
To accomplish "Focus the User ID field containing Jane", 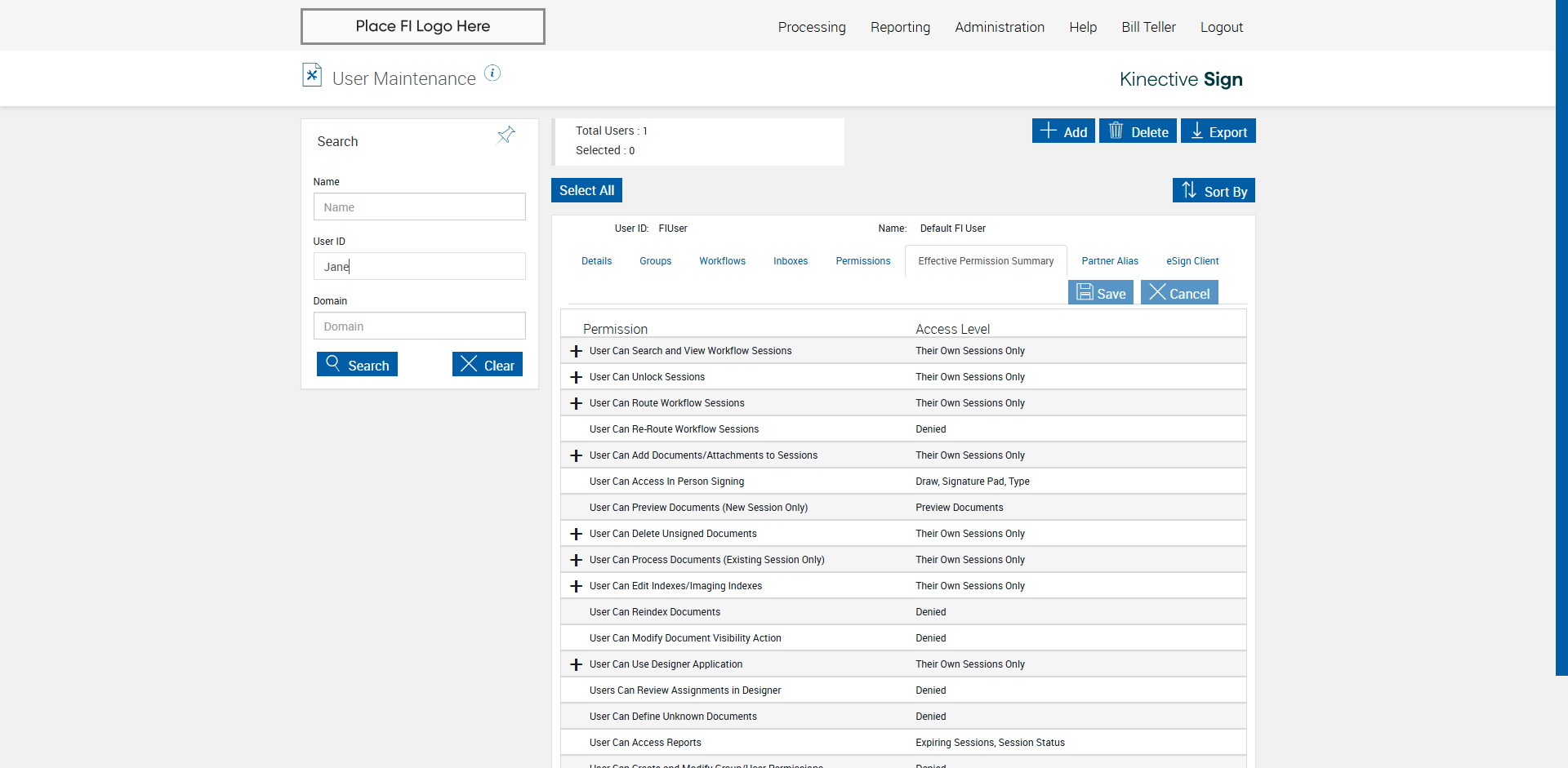I will click(419, 266).
